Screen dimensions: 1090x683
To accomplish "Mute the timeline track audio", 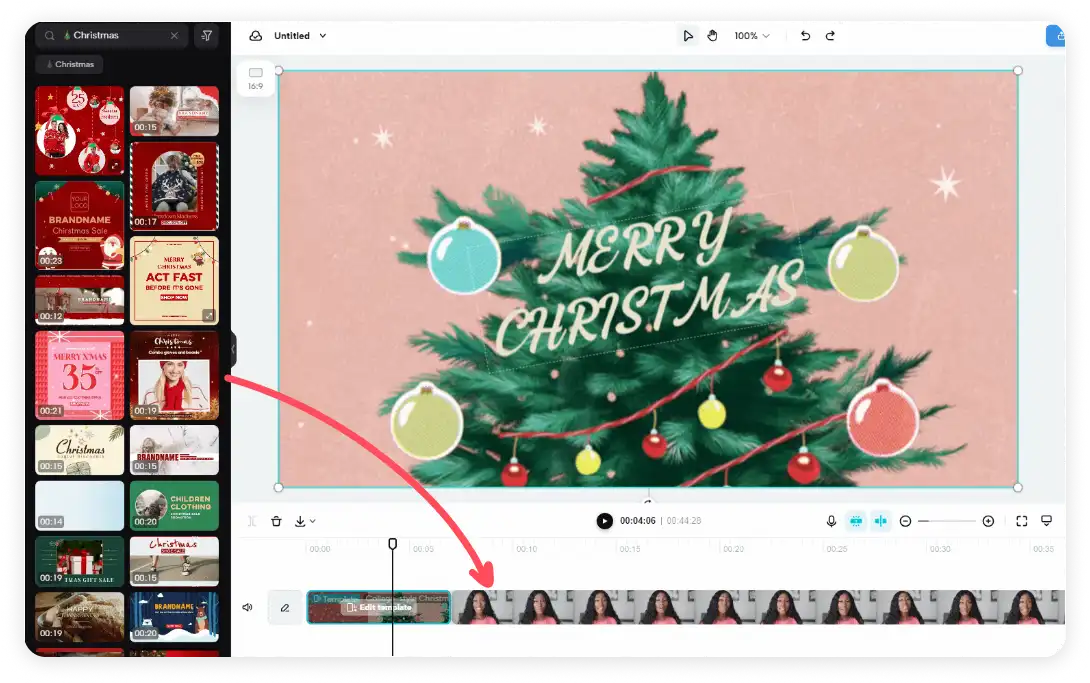I will point(247,607).
